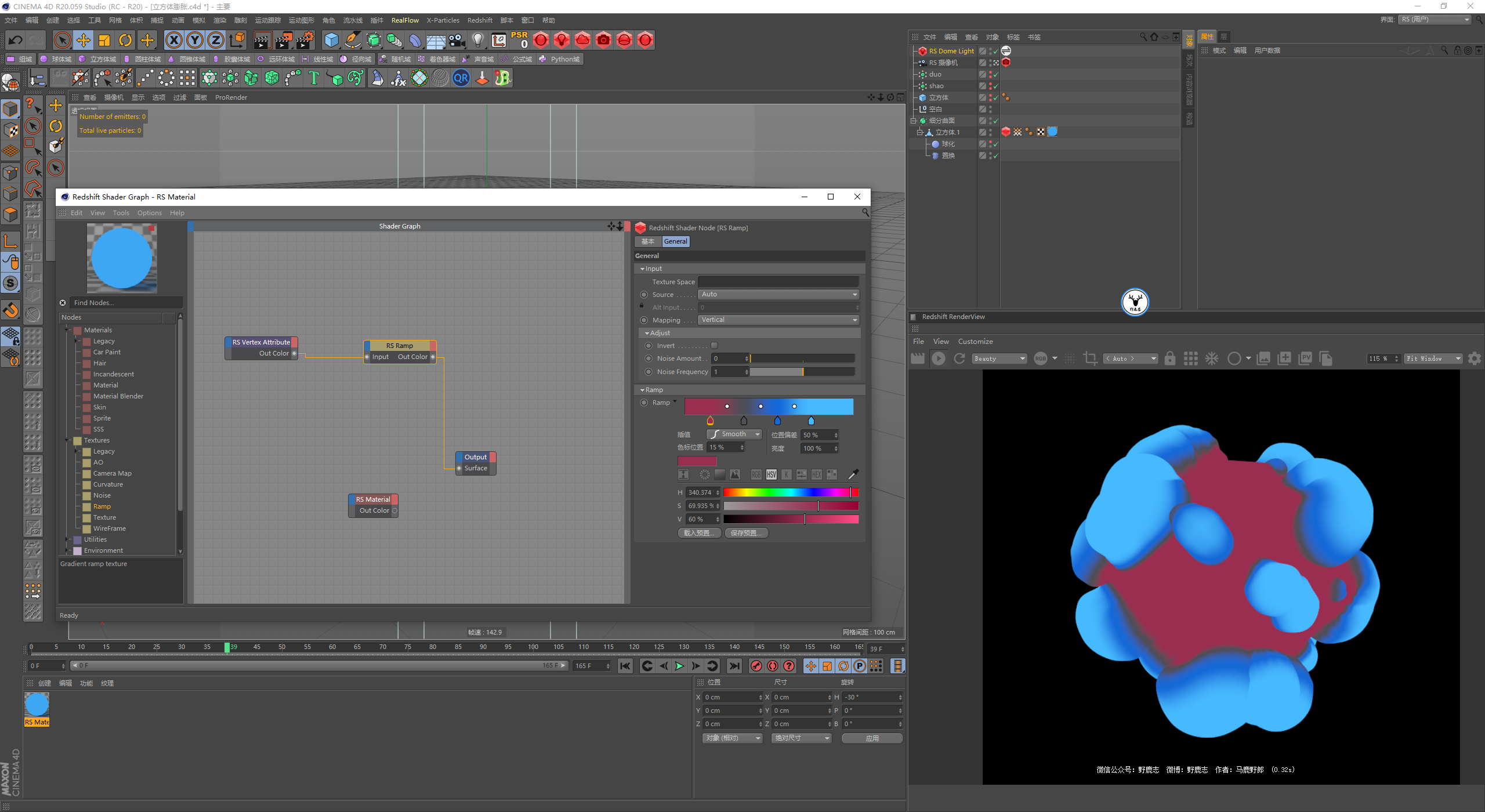Screen dimensions: 1485x812
Task: Select the Rotate tool in top toolbar
Action: (125, 40)
